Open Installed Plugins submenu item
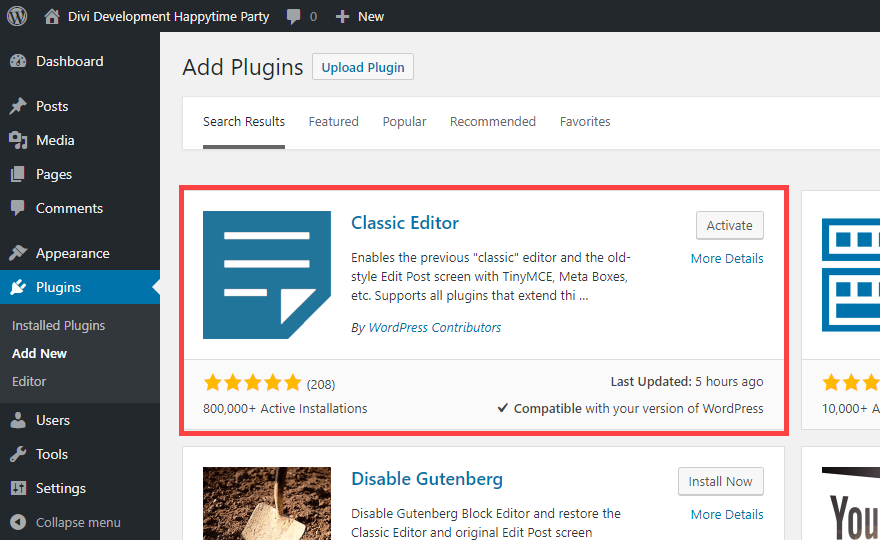This screenshot has width=880, height=540. pyautogui.click(x=58, y=325)
